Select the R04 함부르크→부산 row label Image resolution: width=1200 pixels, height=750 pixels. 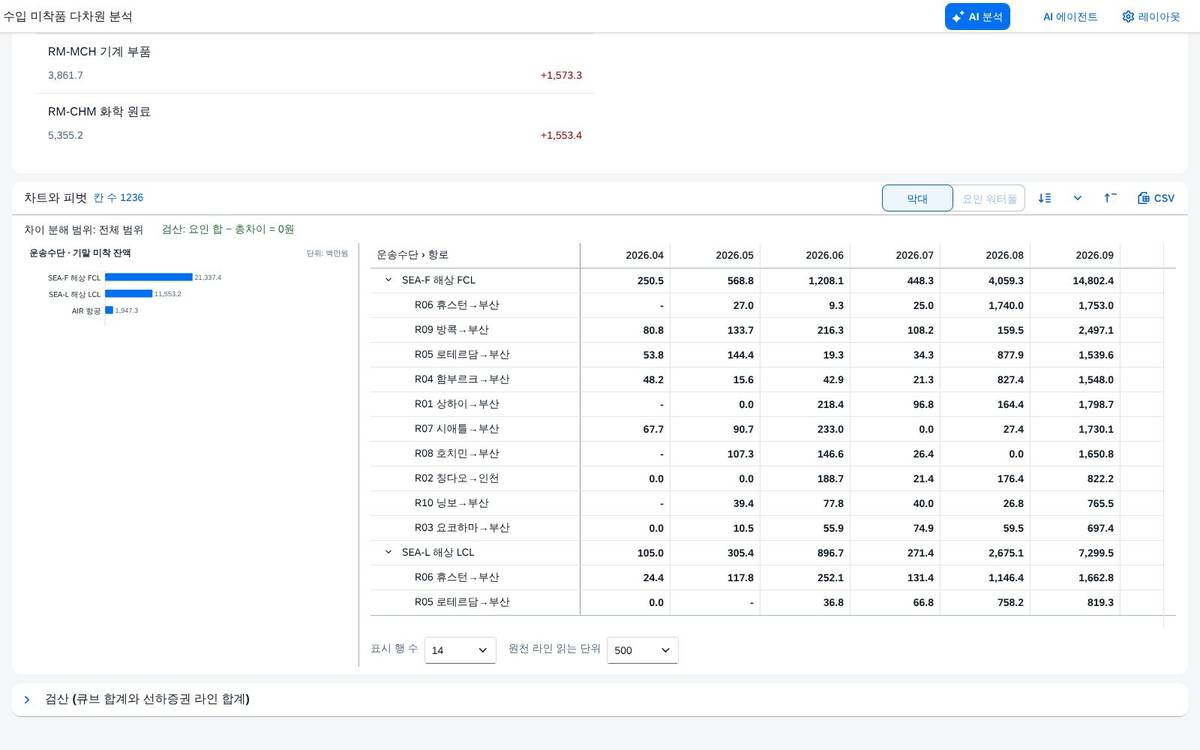[x=462, y=380]
